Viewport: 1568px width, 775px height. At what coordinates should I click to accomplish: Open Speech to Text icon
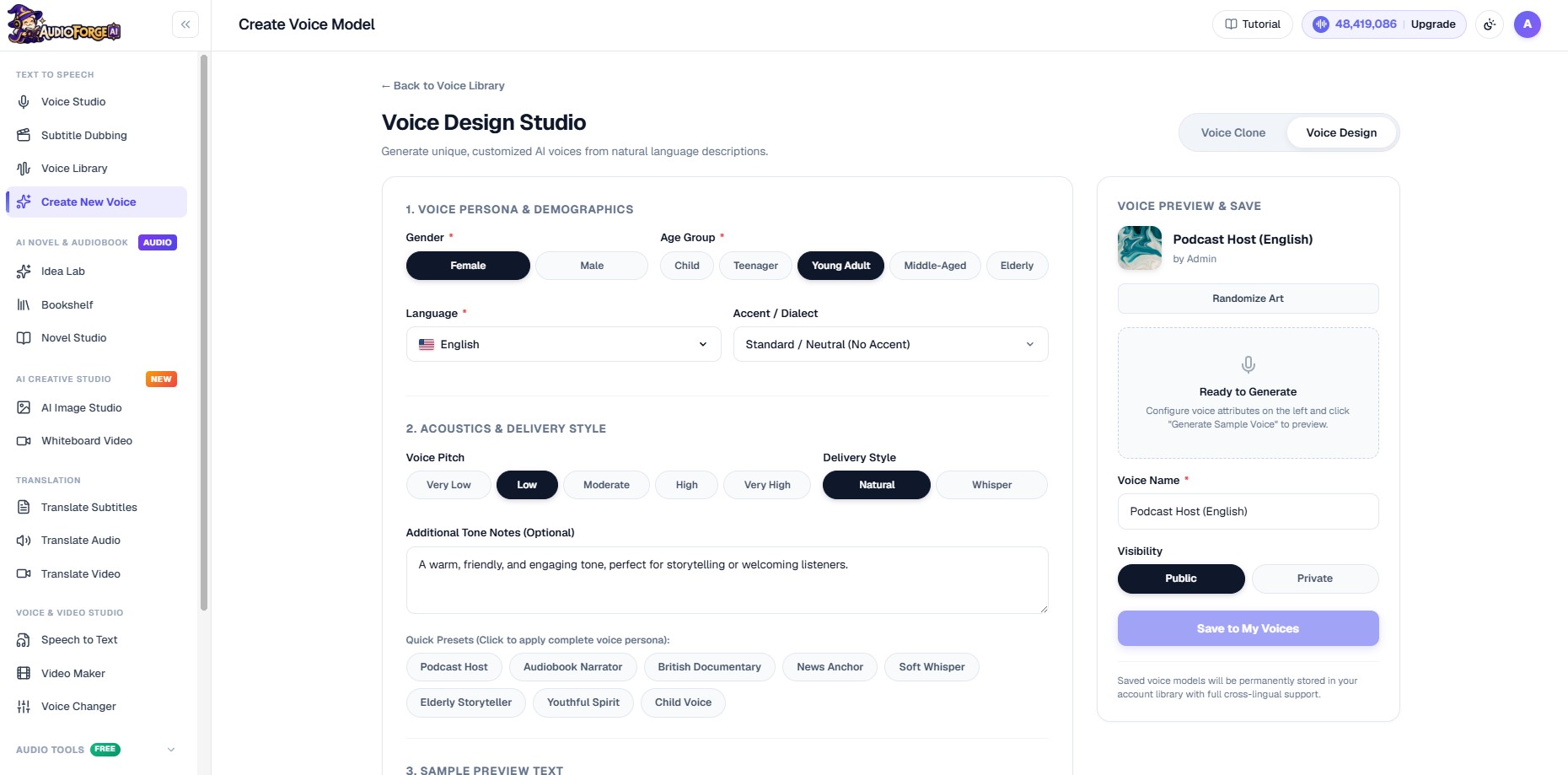click(24, 640)
